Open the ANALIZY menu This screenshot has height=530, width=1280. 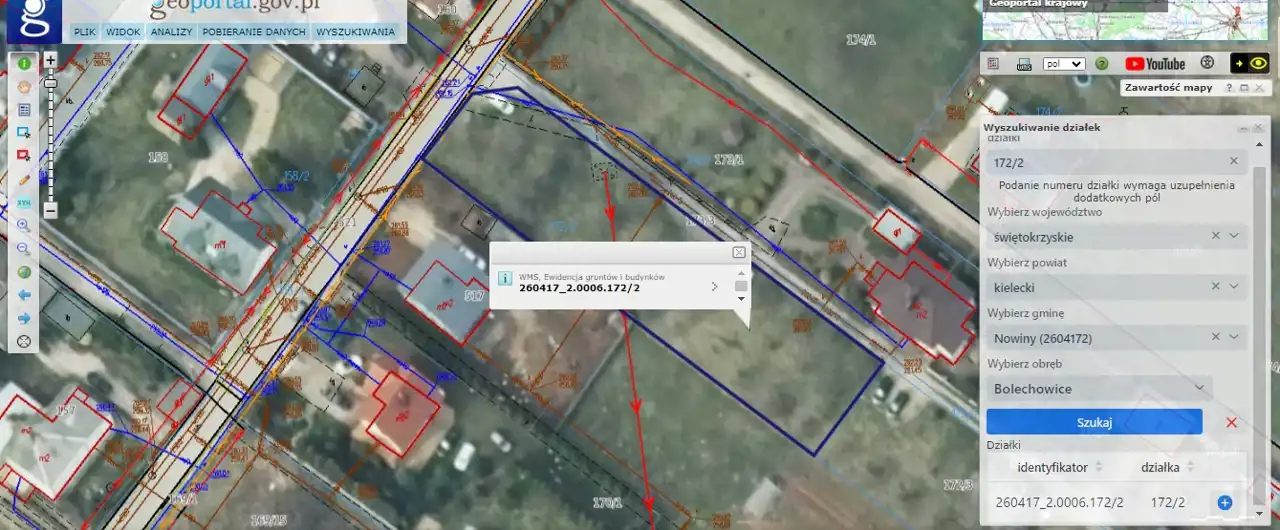point(171,32)
